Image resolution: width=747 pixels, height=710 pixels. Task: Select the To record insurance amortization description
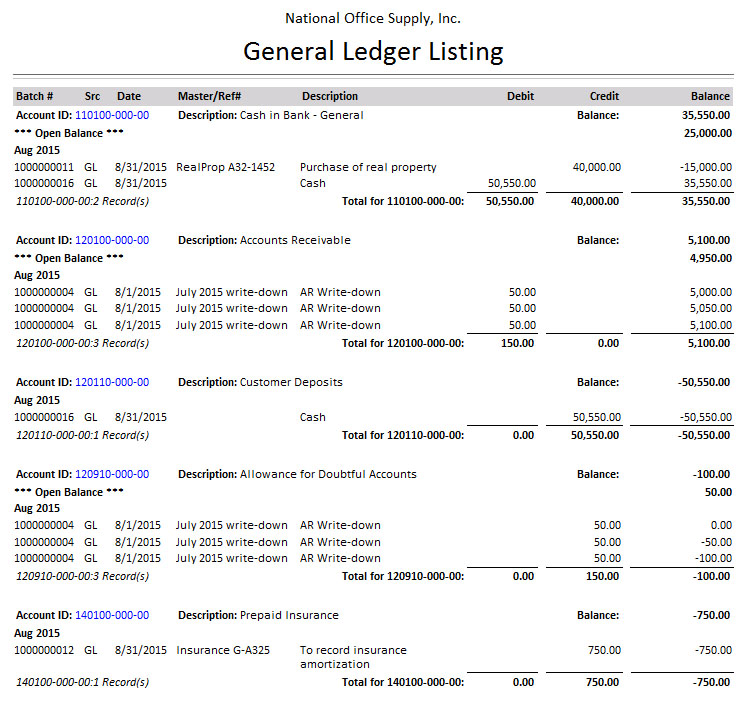pyautogui.click(x=353, y=657)
